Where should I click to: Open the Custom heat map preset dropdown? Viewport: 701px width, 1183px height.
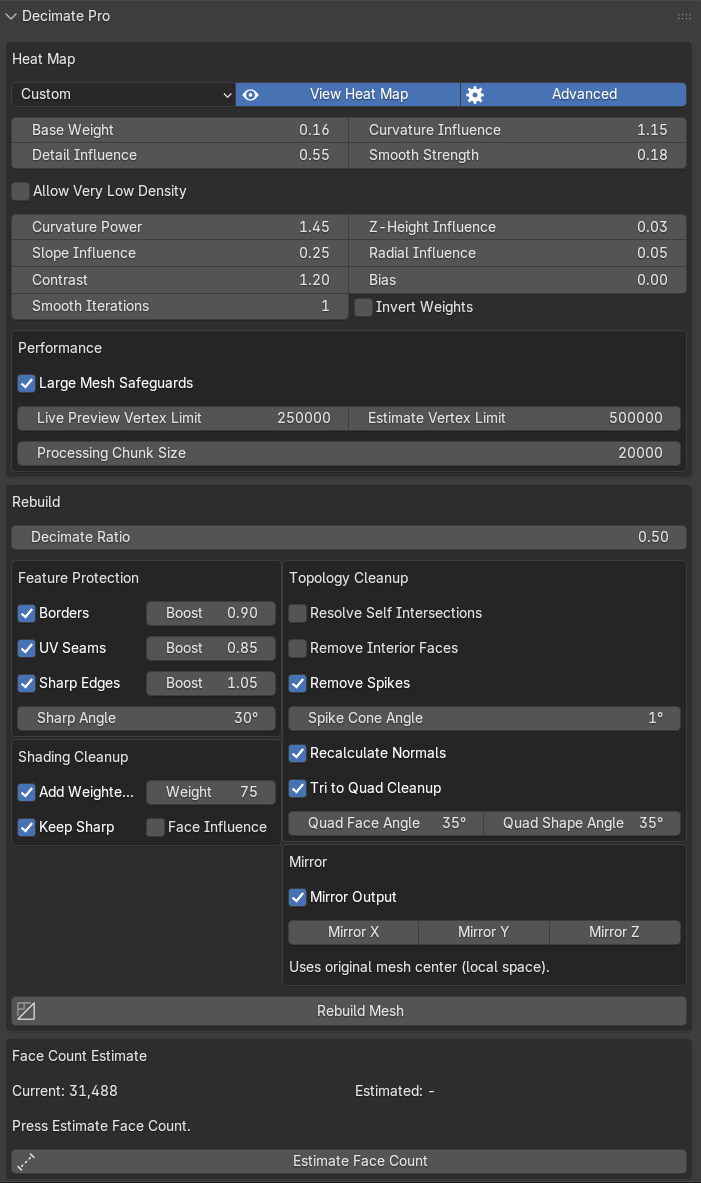[x=123, y=94]
